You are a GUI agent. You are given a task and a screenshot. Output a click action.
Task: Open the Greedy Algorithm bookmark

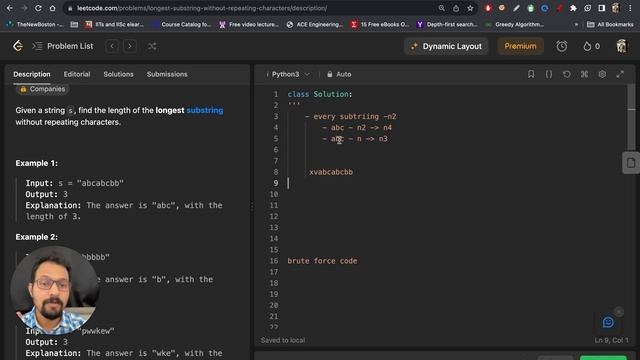(514, 24)
